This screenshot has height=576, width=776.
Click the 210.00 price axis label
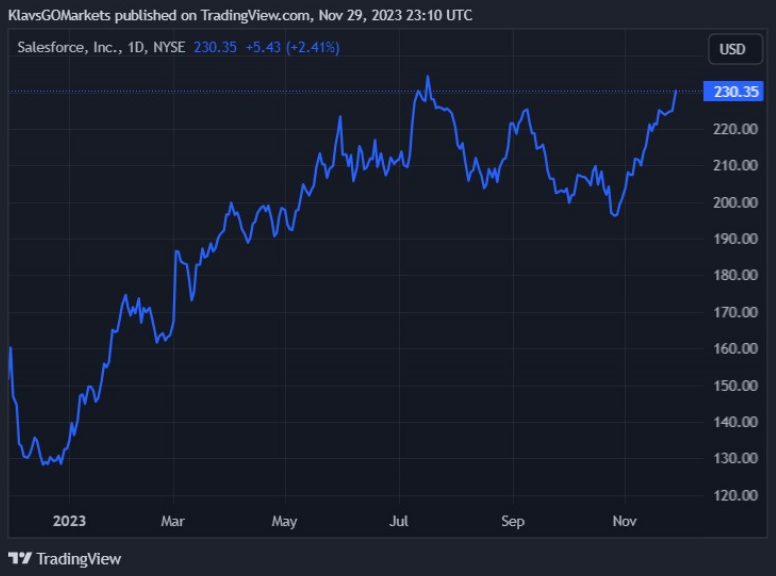click(735, 165)
